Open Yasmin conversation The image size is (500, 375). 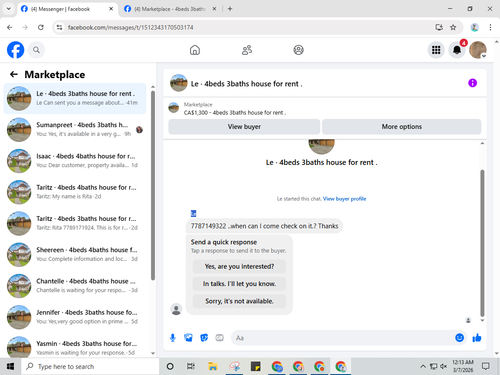[x=75, y=346]
